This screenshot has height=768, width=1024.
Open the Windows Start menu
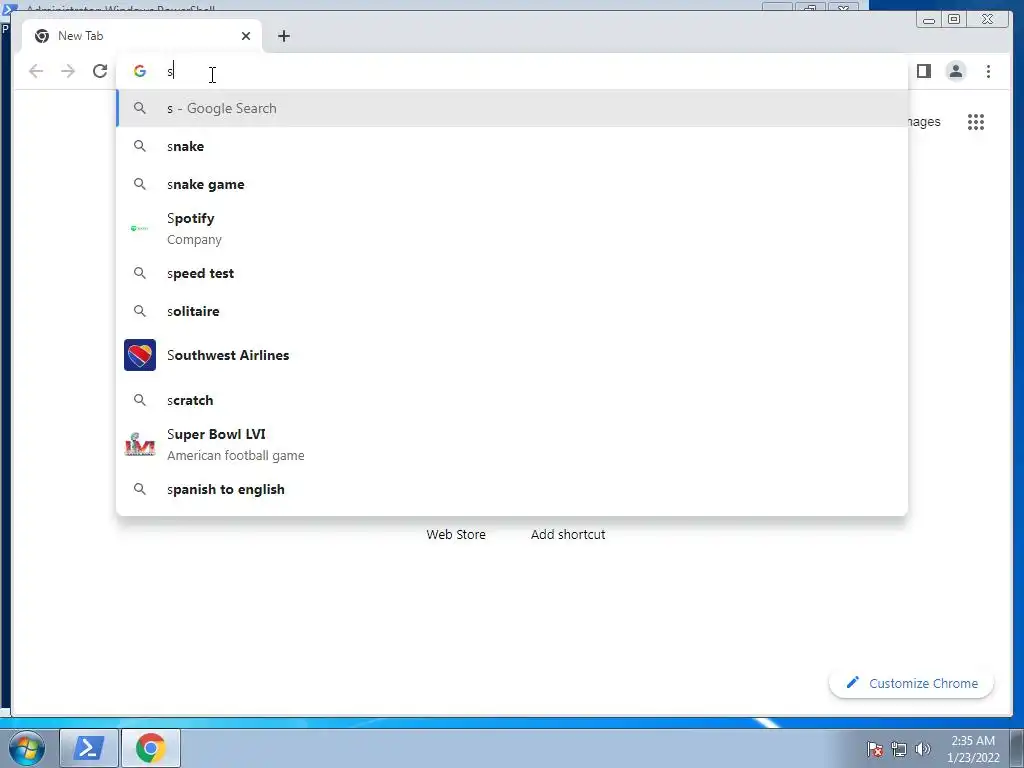[x=26, y=748]
